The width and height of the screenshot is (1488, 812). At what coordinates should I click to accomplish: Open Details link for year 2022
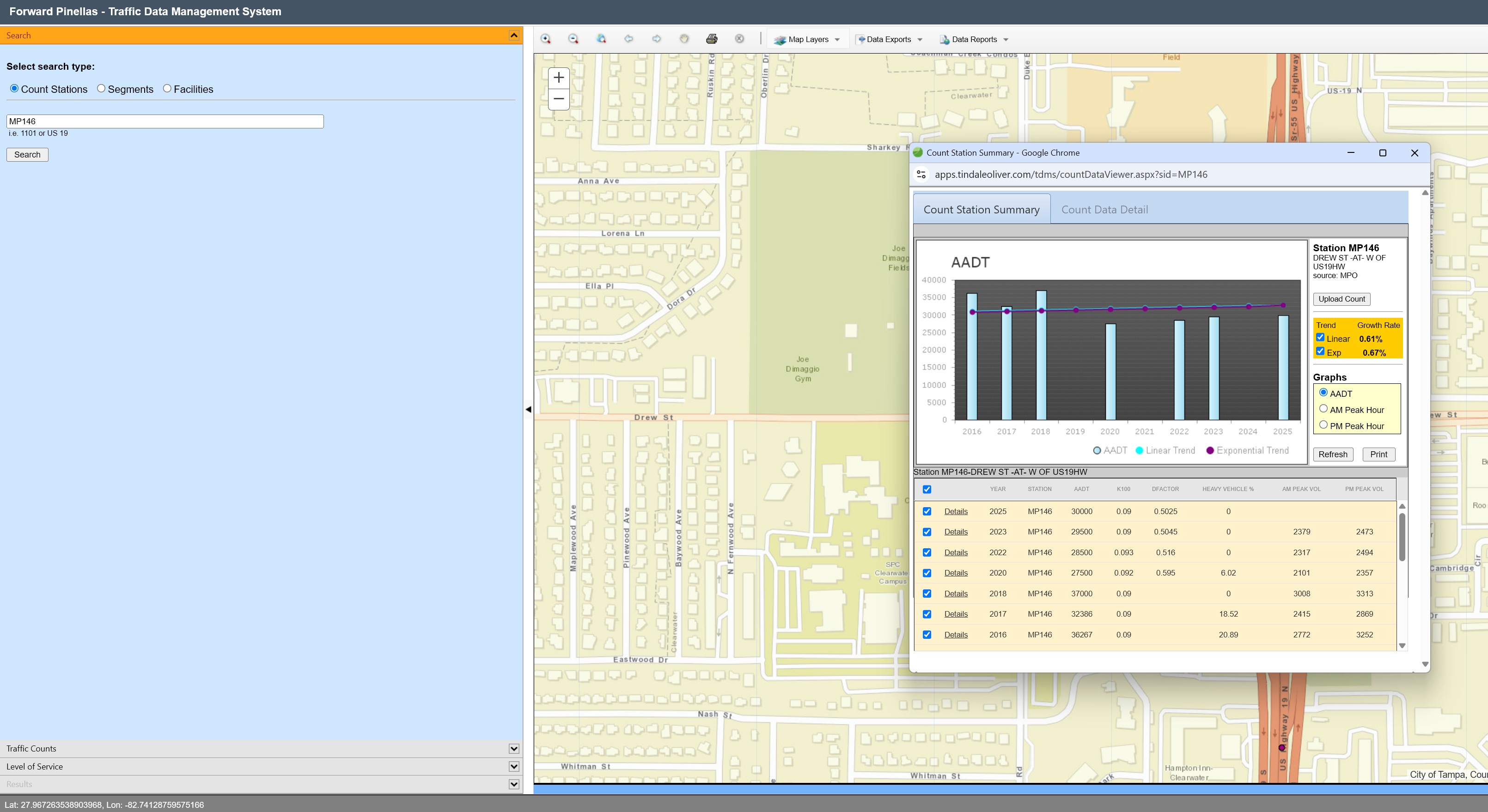(956, 553)
